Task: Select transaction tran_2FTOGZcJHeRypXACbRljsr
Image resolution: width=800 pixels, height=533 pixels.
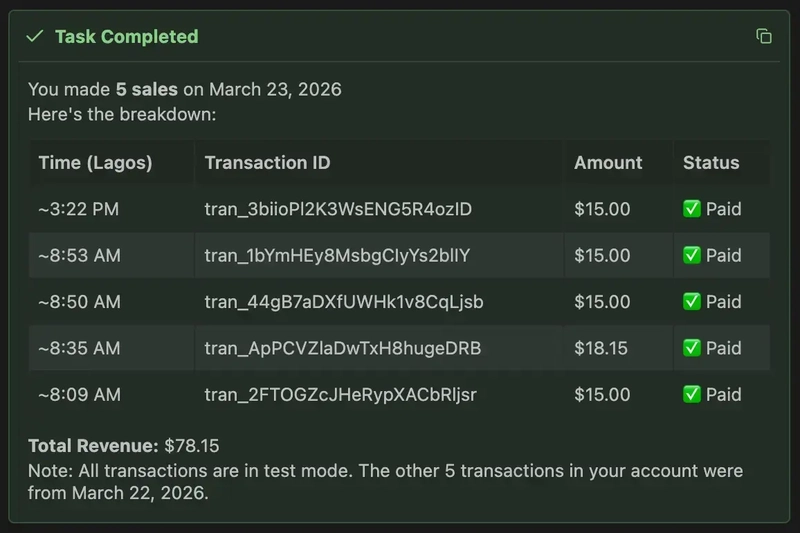Action: pyautogui.click(x=340, y=395)
